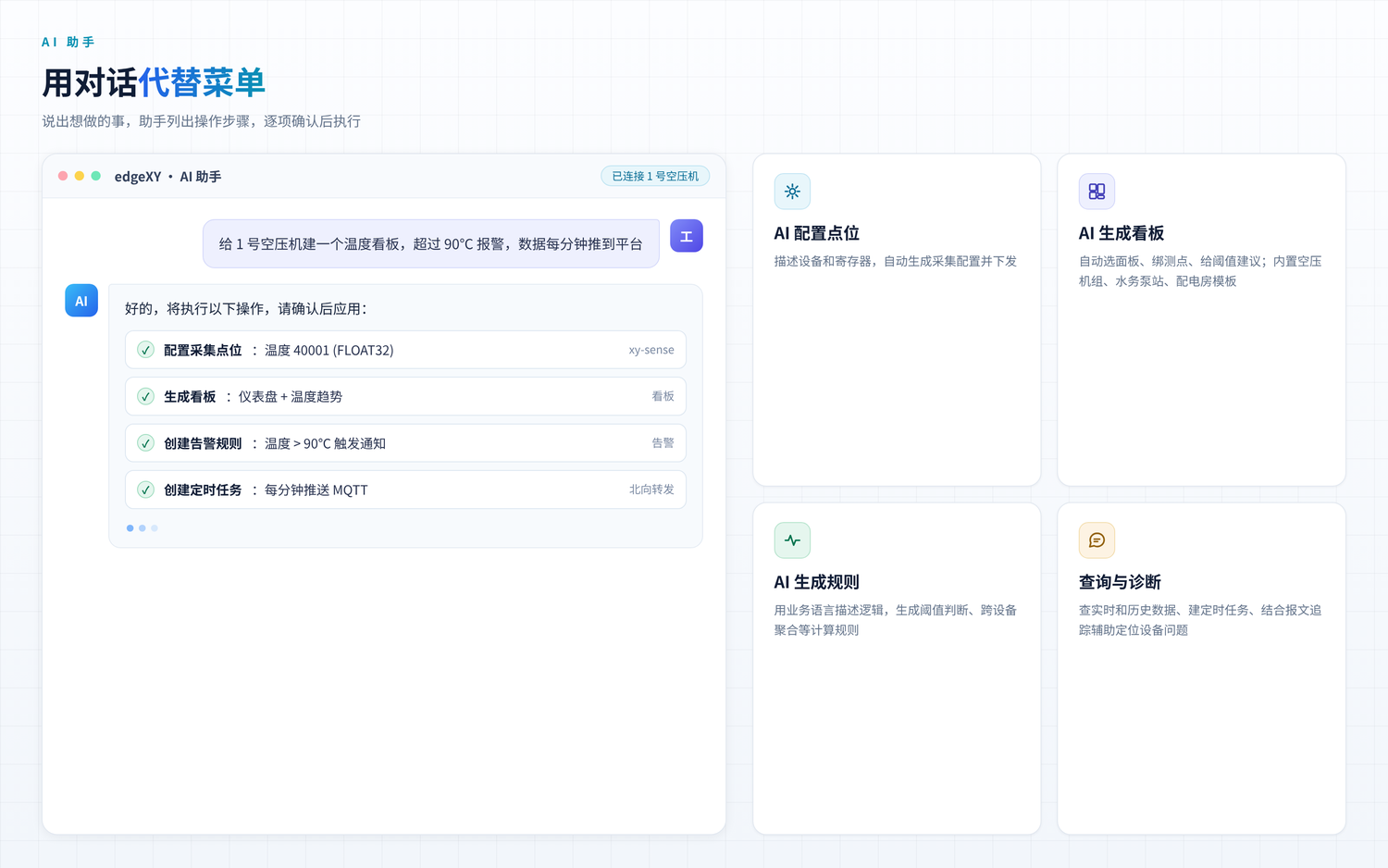Click the 告警 tag on the right

point(663,443)
